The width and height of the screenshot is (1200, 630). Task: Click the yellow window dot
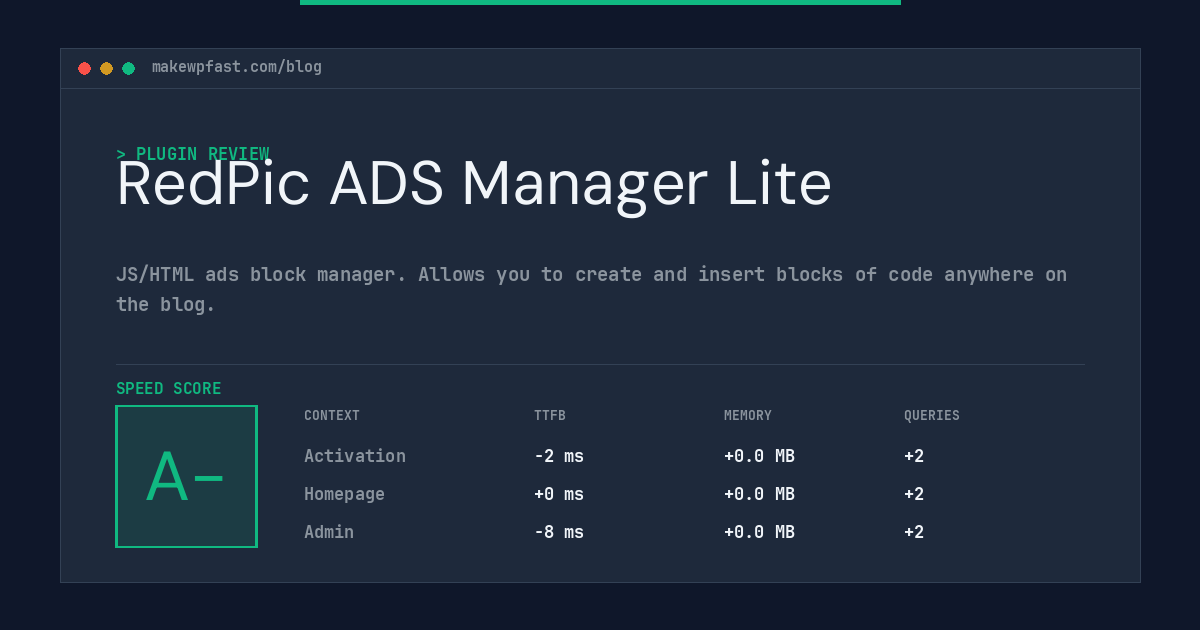coord(106,68)
